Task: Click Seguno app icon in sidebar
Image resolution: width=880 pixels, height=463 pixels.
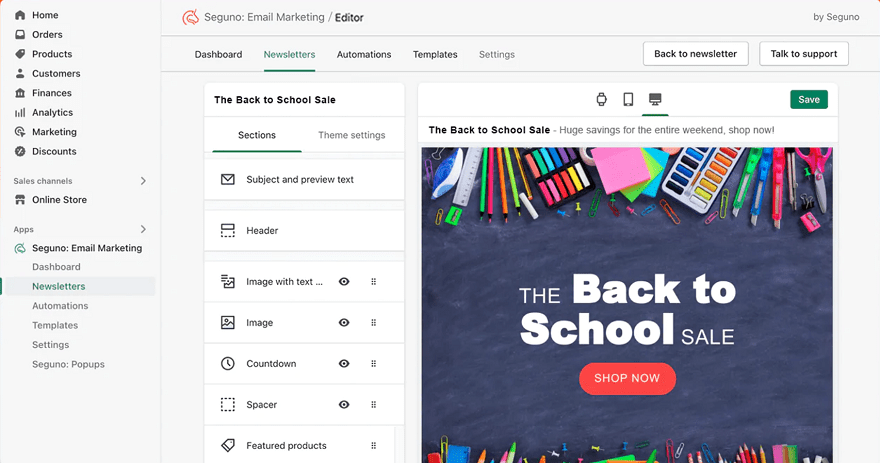Action: [20, 248]
